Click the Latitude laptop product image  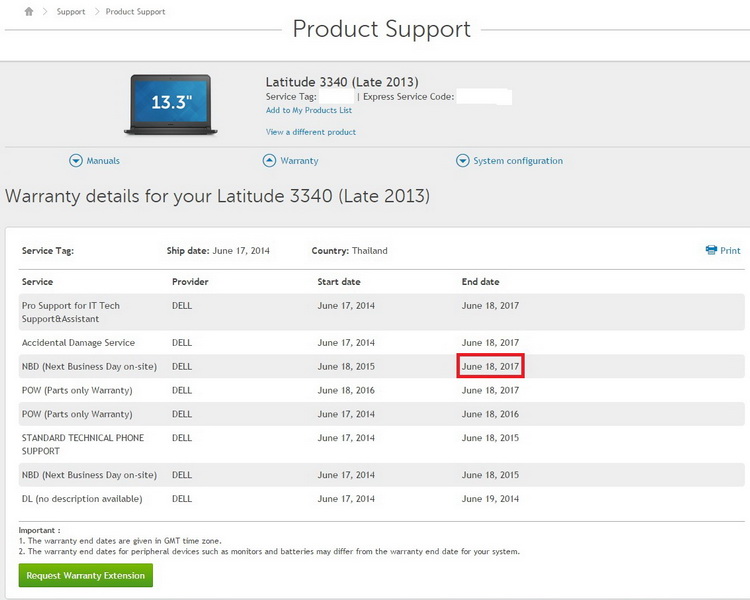point(168,103)
